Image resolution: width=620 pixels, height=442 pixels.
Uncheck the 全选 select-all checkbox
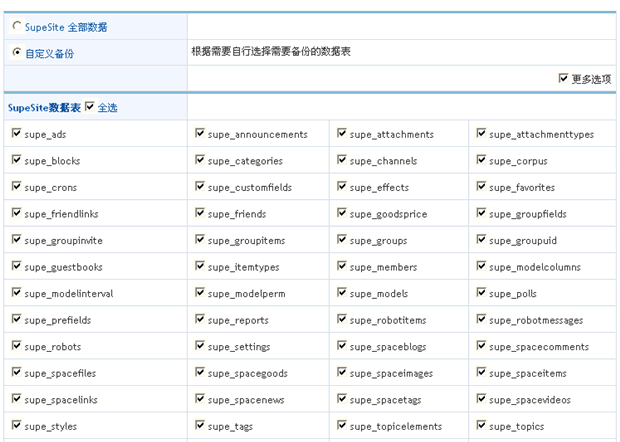(90, 106)
